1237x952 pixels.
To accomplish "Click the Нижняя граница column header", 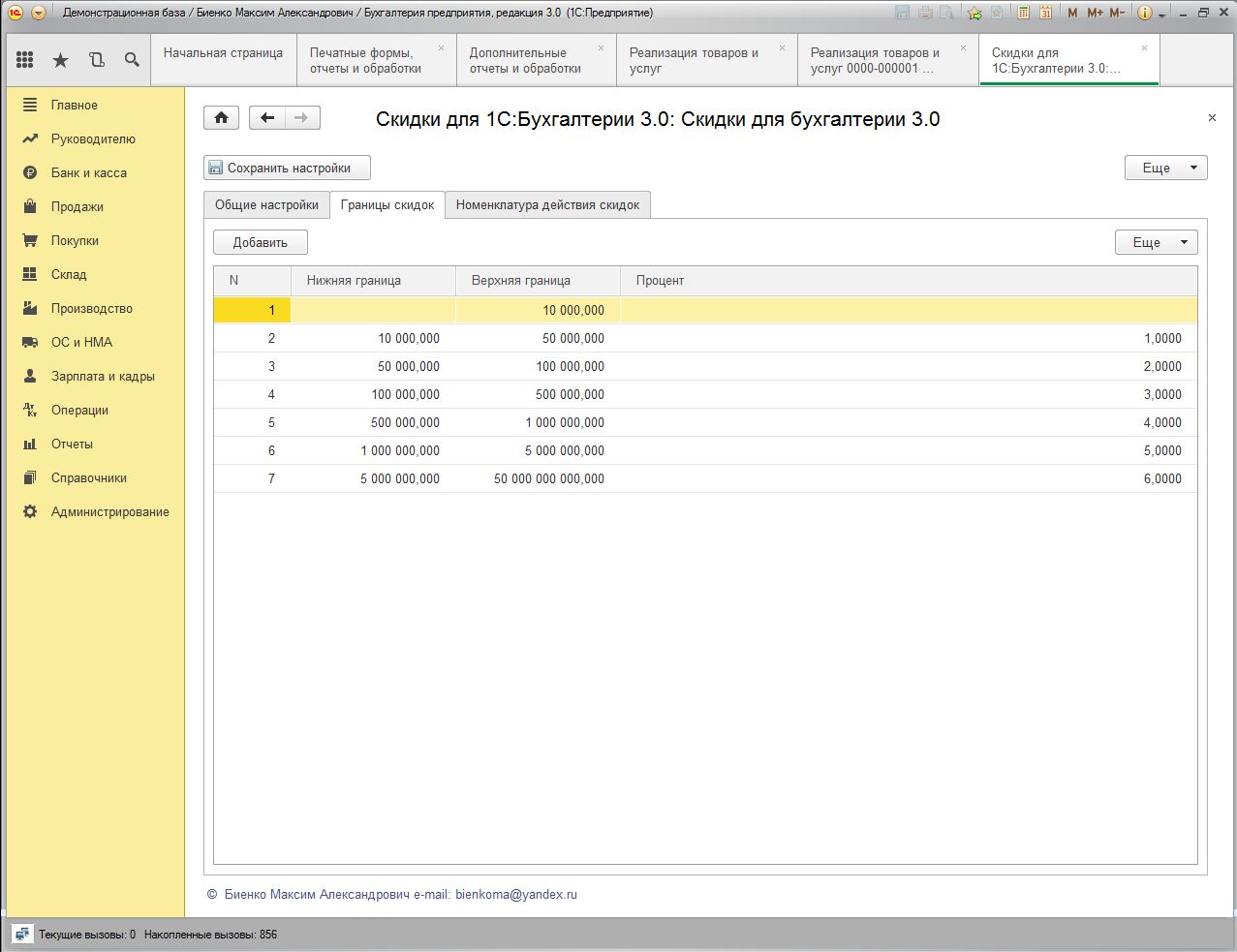I will (x=373, y=280).
